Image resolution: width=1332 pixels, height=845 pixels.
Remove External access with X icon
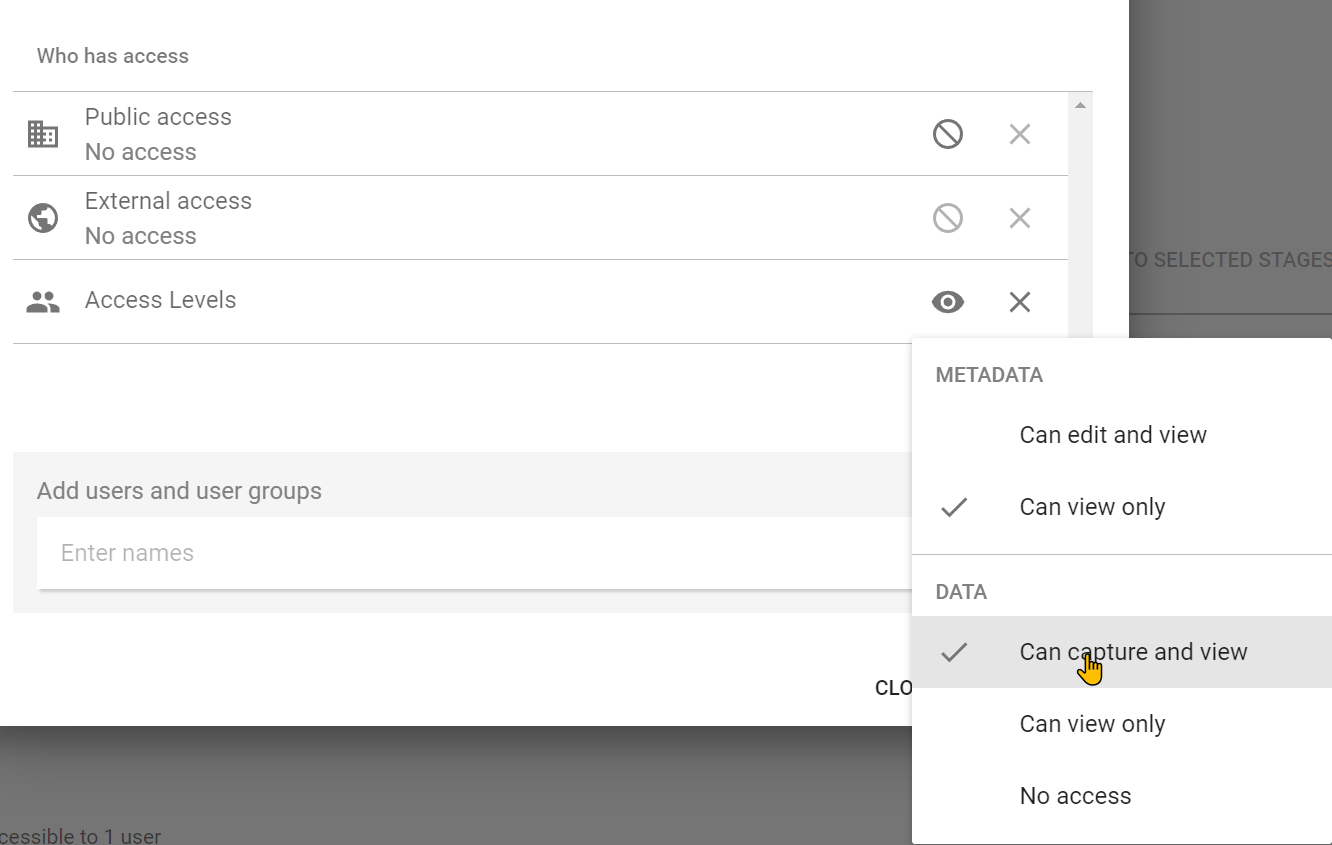[1020, 218]
